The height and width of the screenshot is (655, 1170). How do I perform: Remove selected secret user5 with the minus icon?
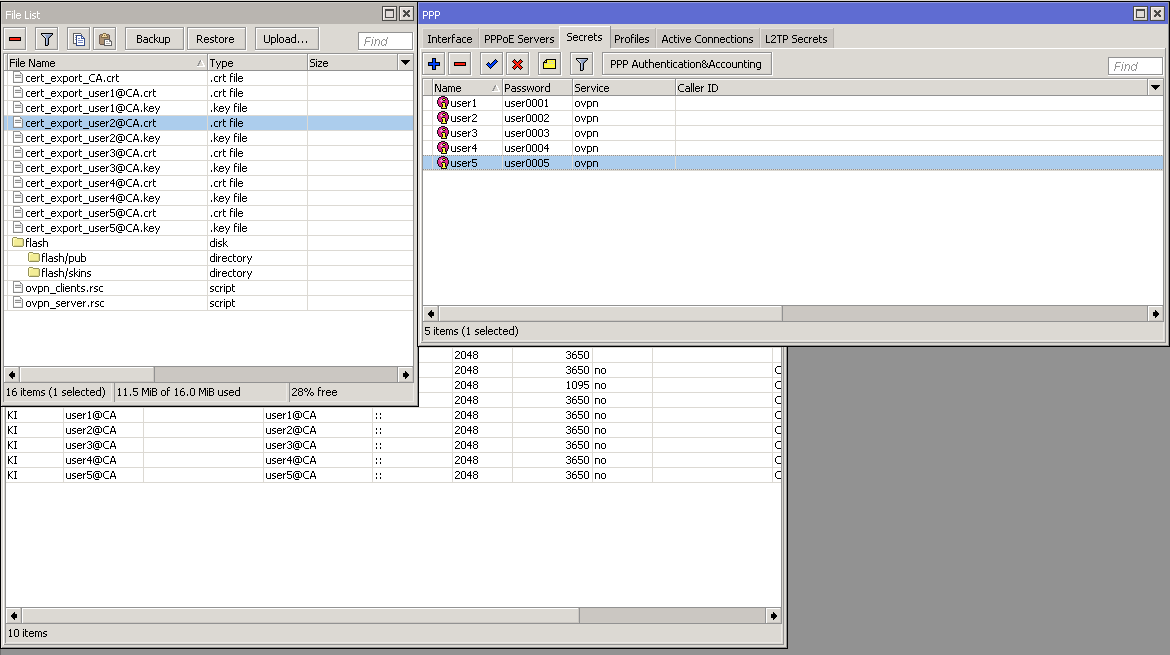[x=462, y=63]
